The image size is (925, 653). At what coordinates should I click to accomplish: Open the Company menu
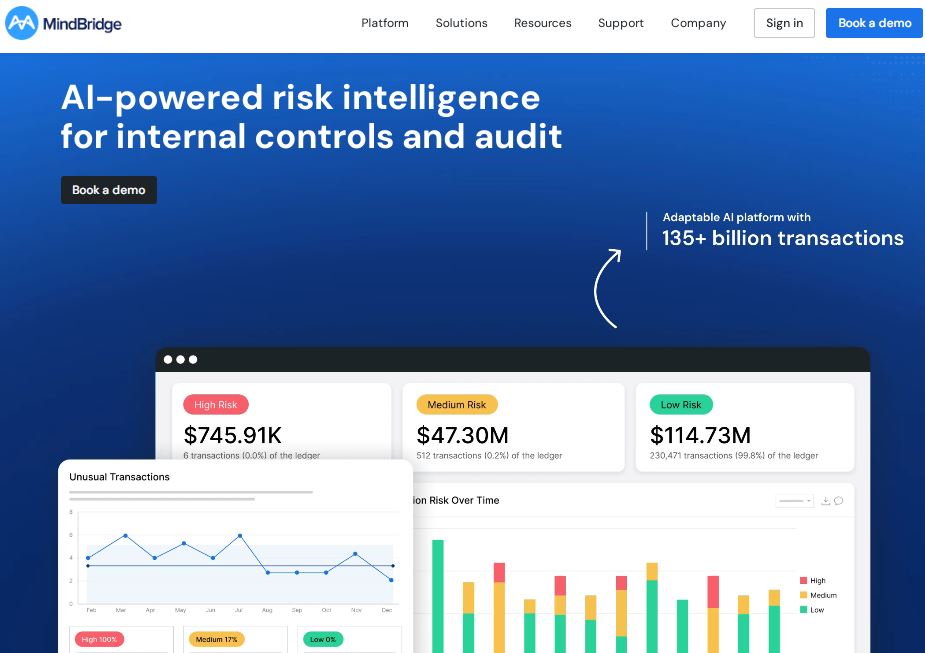click(698, 23)
